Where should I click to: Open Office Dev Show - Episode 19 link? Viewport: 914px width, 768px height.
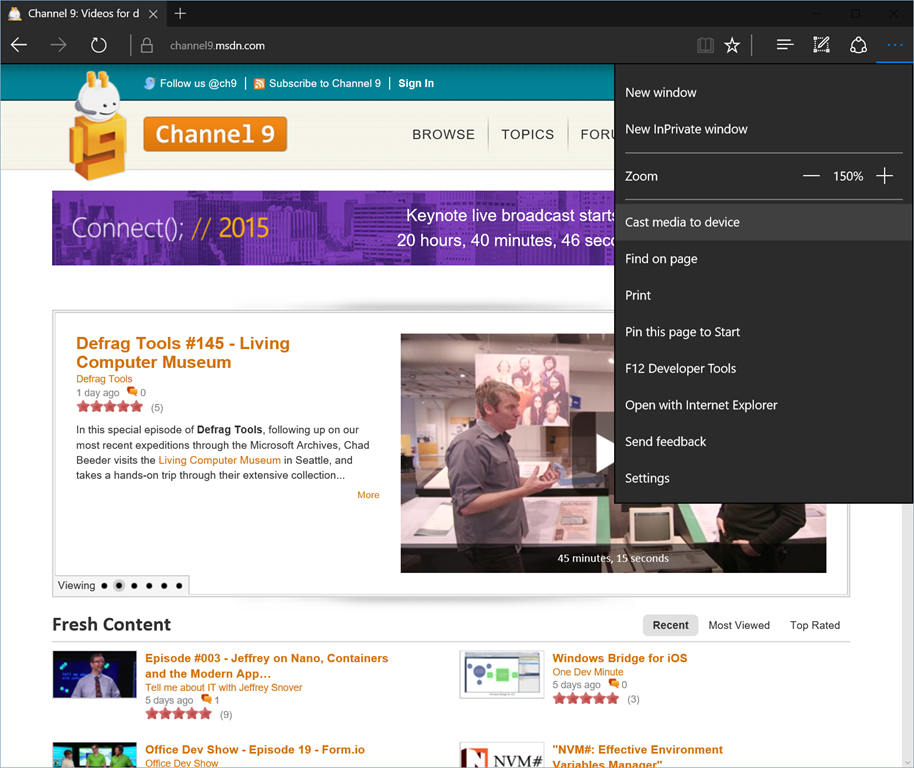pos(255,750)
